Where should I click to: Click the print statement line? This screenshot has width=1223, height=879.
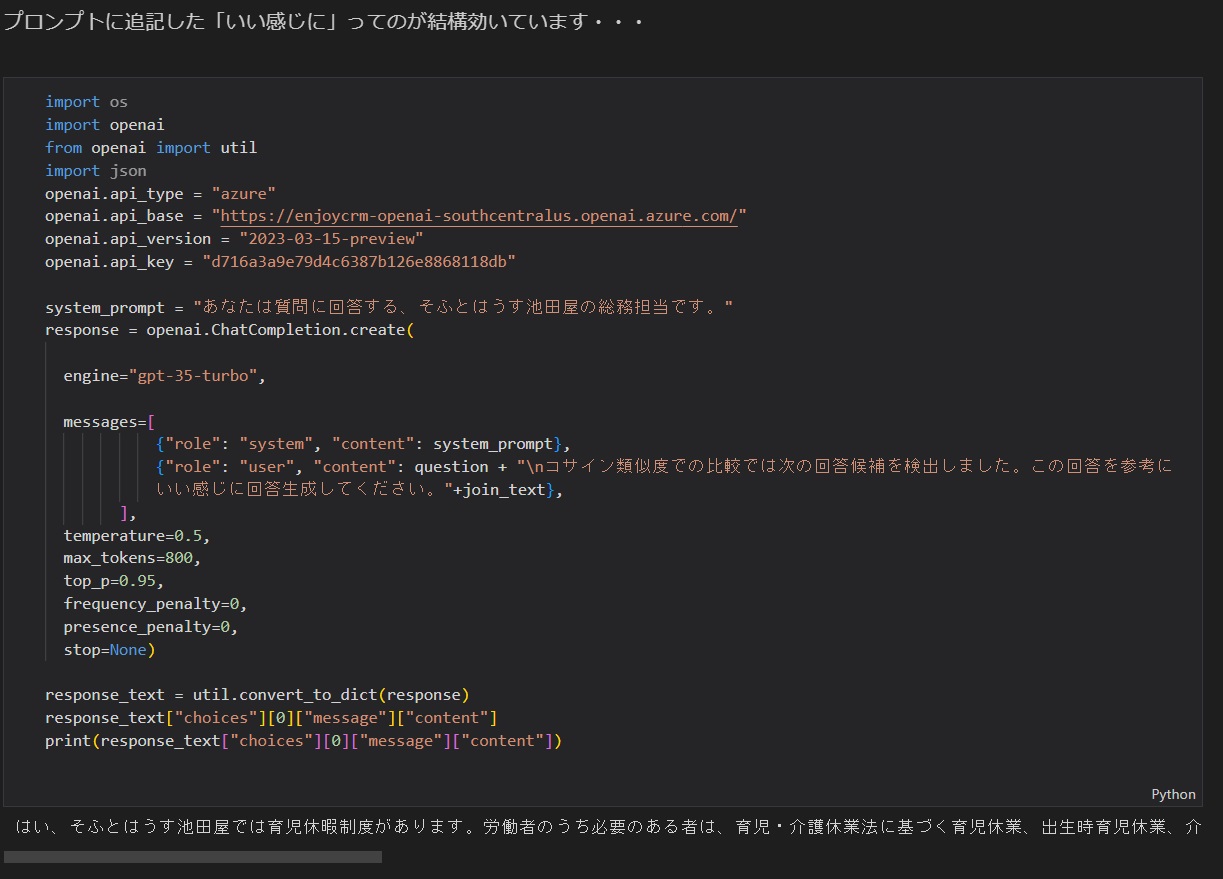[304, 741]
